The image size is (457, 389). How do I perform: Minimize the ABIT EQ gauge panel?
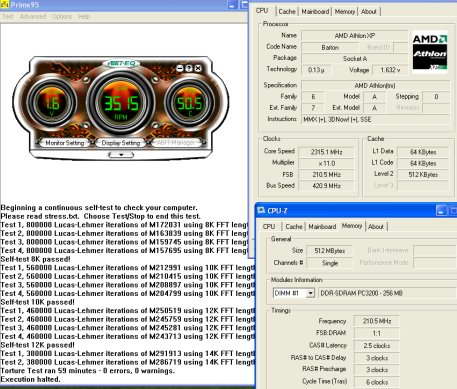[x=180, y=68]
